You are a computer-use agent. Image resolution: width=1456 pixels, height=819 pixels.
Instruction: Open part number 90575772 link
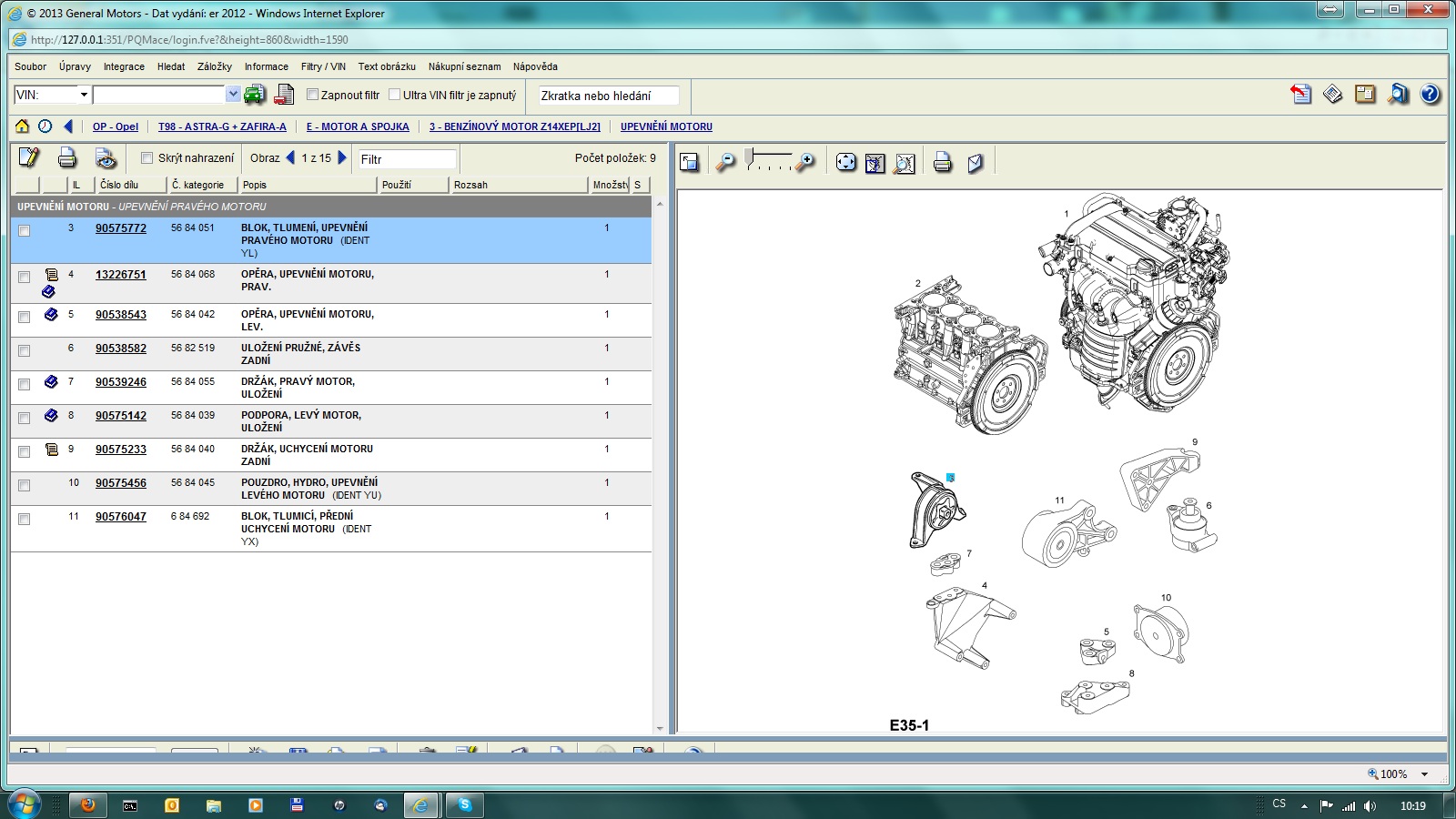point(120,228)
